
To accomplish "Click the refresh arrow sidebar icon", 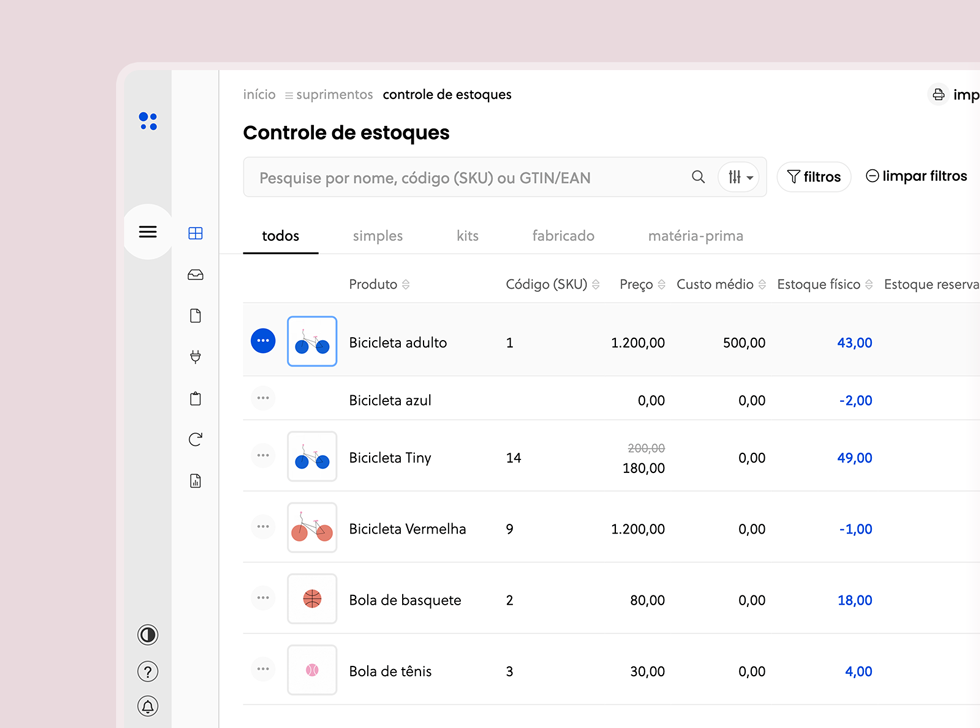I will pos(196,440).
